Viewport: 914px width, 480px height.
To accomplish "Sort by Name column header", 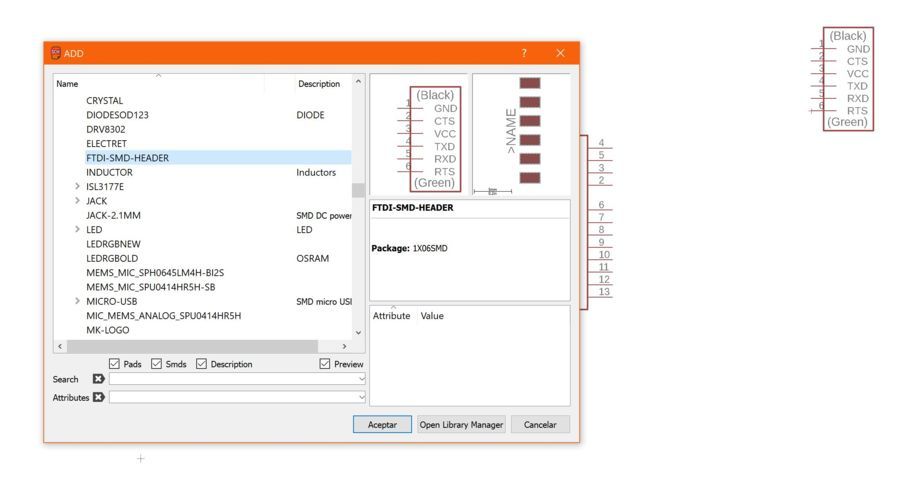I will (67, 84).
